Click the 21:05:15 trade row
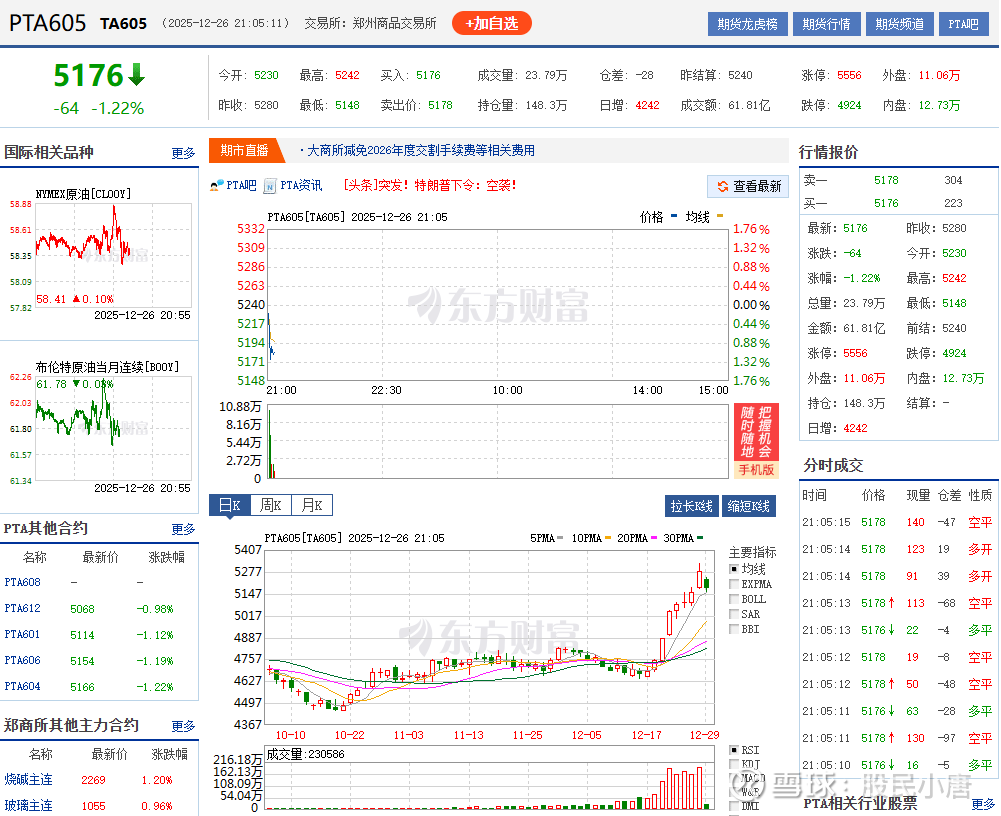 point(898,522)
